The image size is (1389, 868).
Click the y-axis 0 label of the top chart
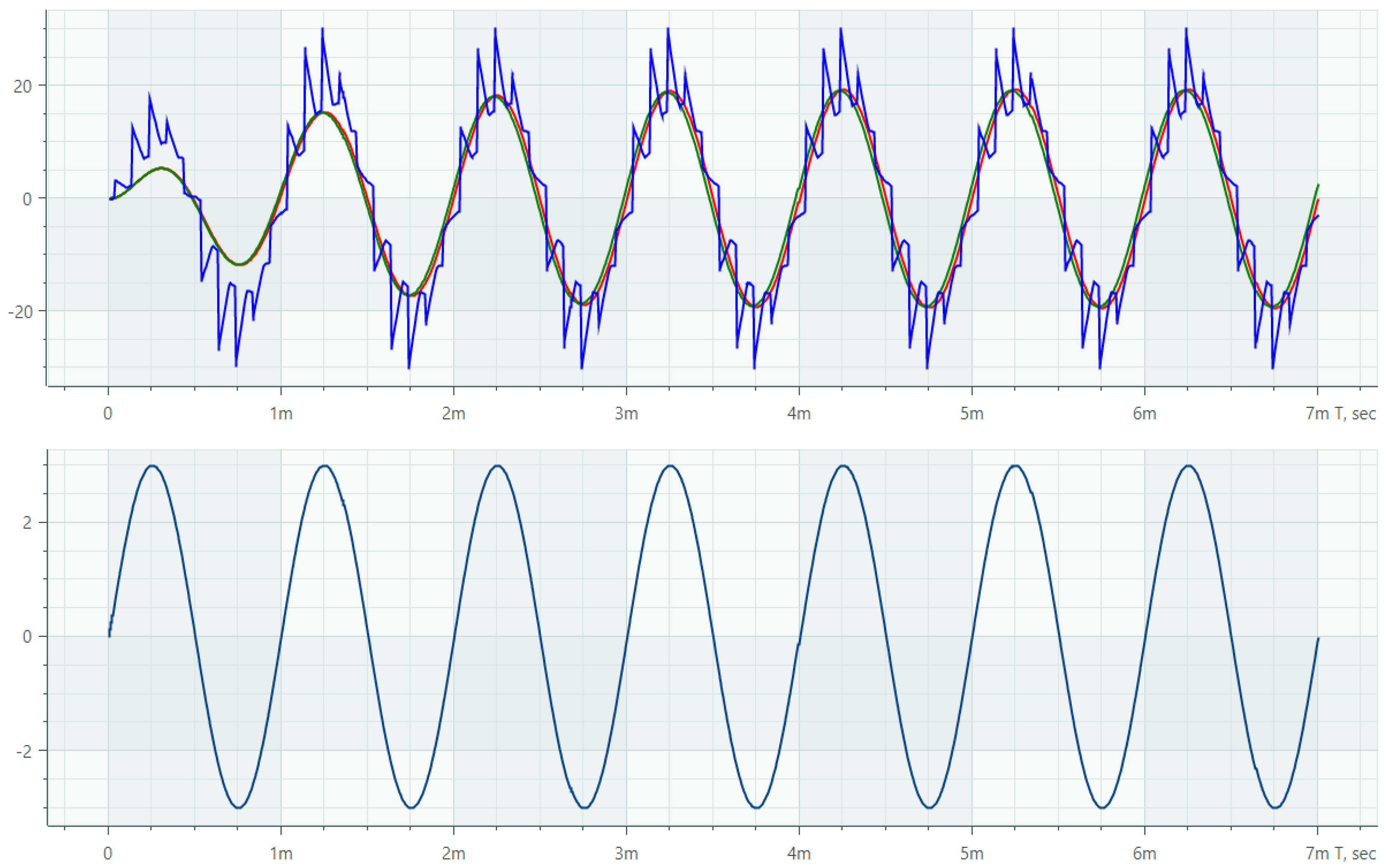coord(27,199)
